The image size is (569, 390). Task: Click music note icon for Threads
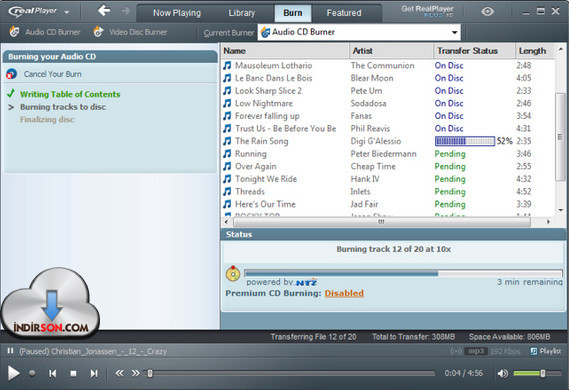pos(227,192)
